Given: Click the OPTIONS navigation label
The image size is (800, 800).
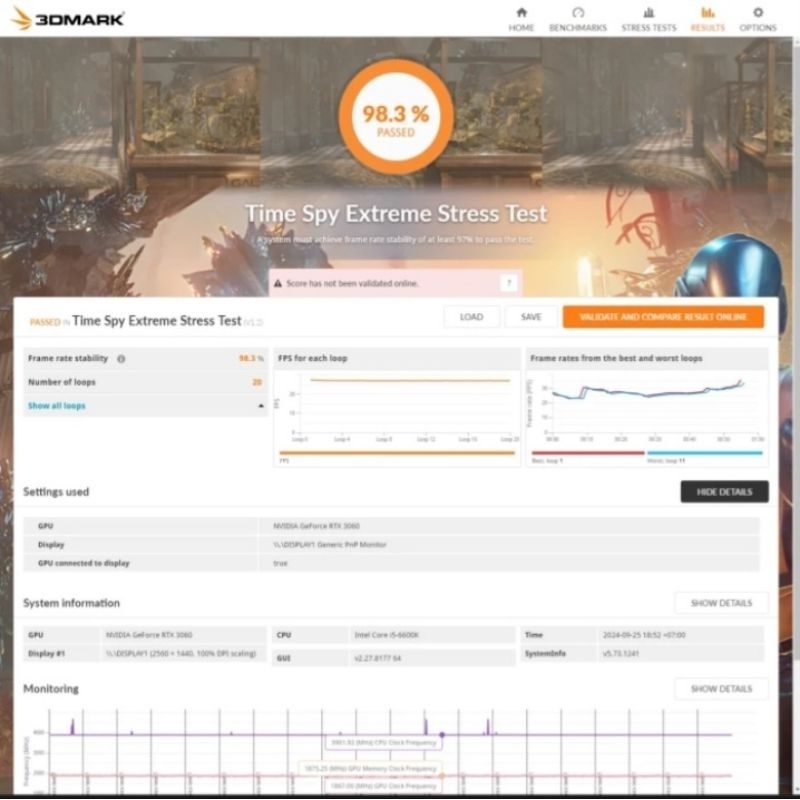Looking at the screenshot, I should click(x=758, y=28).
